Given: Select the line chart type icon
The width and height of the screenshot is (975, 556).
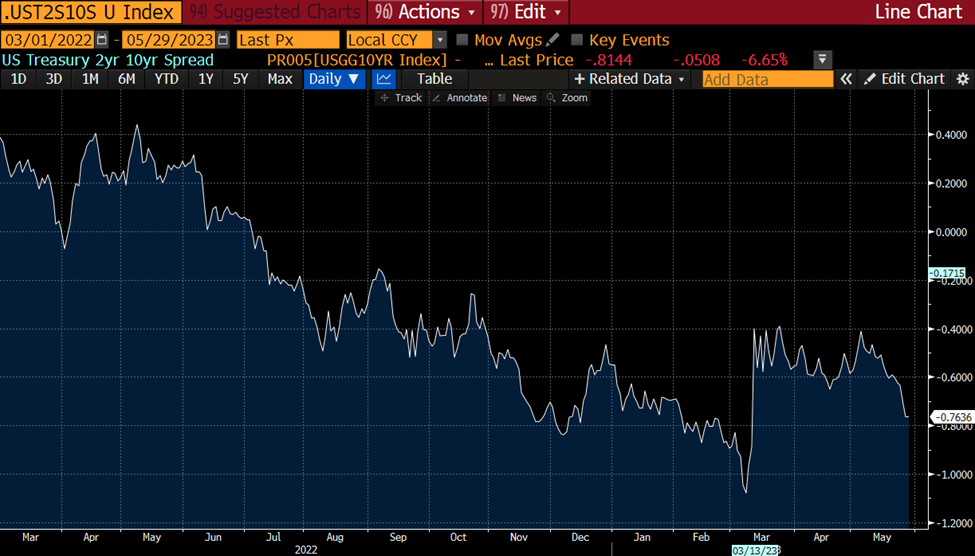Looking at the screenshot, I should tap(384, 79).
